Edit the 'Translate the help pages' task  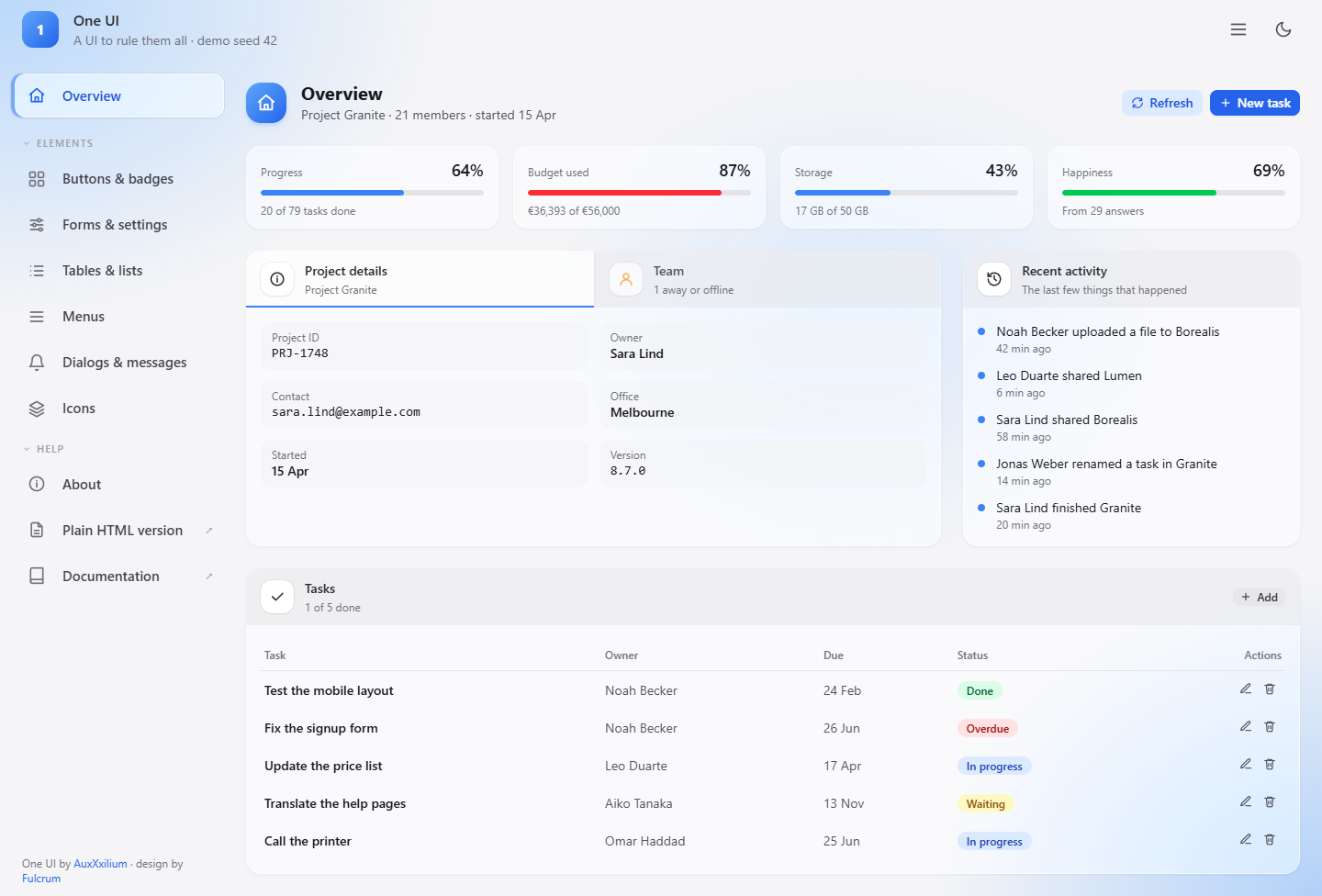coord(1246,802)
